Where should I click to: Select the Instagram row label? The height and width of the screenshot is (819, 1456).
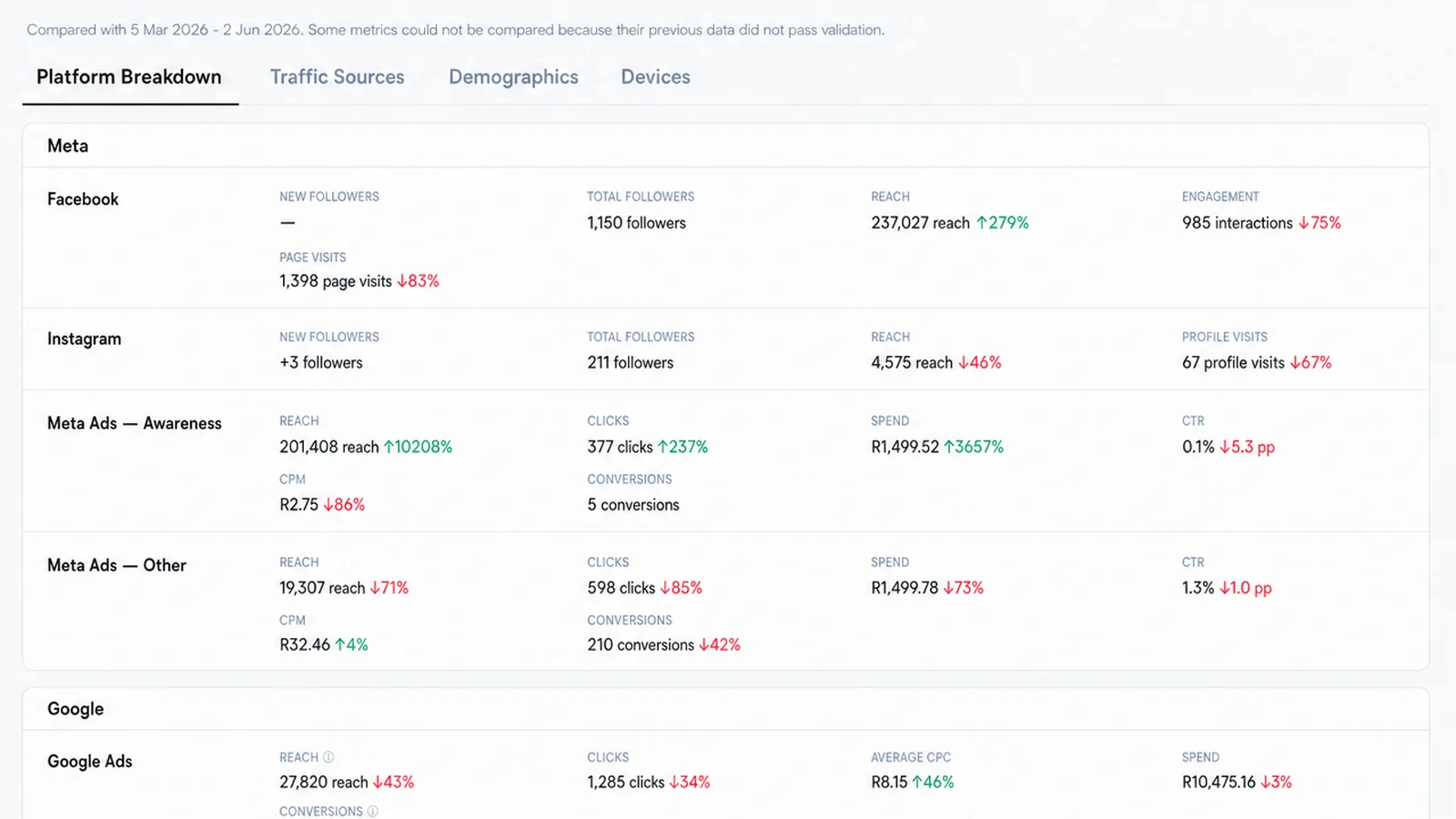[x=84, y=339]
